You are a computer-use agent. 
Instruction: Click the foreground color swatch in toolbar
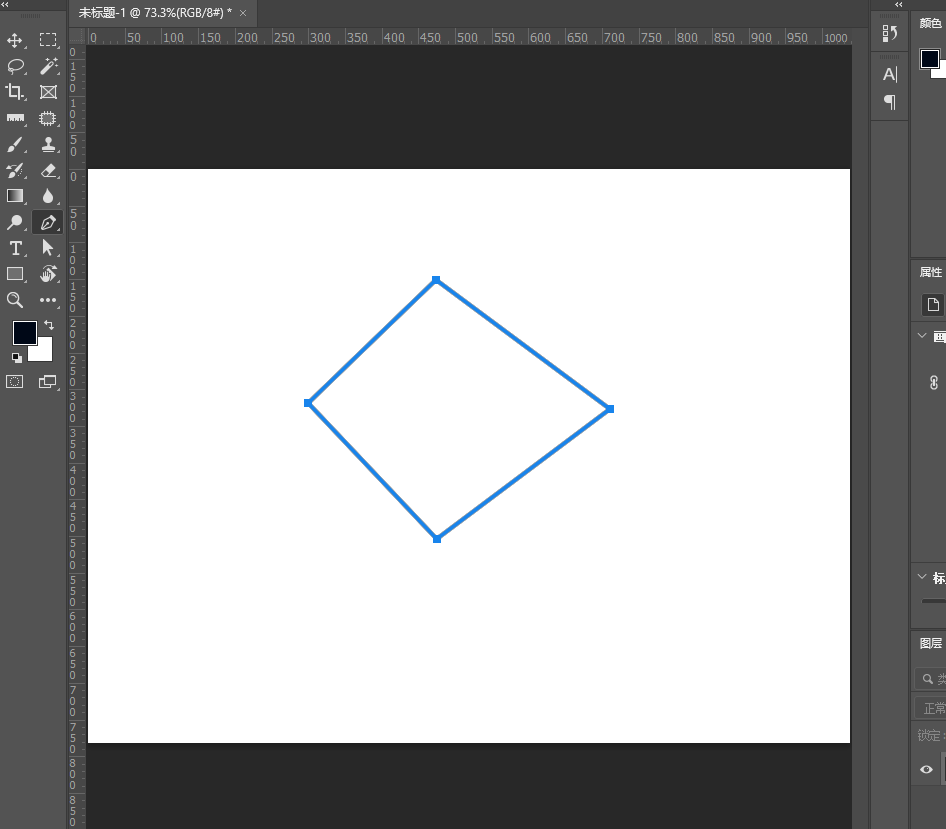[24, 333]
